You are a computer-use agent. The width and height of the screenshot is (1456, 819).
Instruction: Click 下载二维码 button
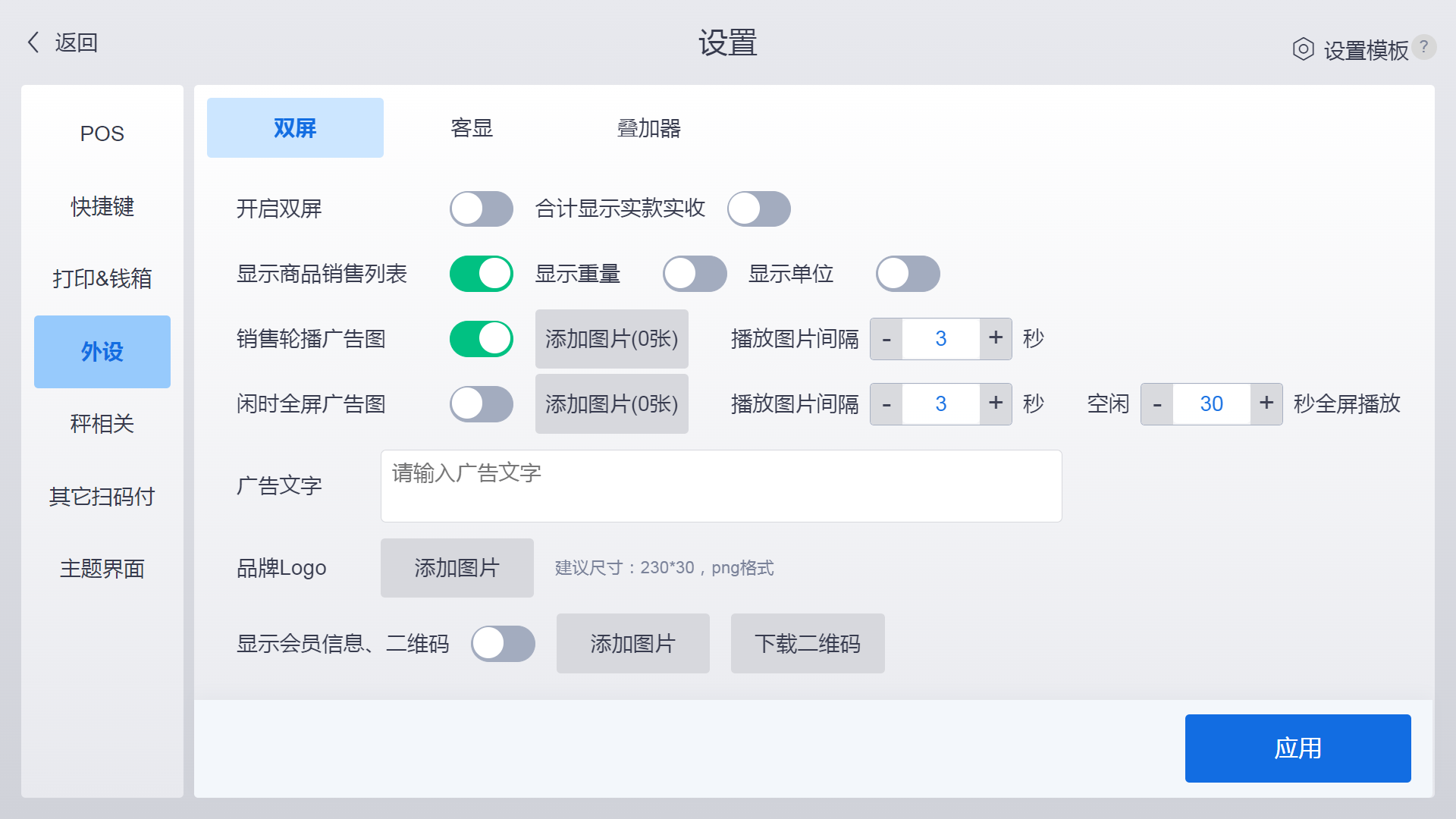[x=807, y=644]
